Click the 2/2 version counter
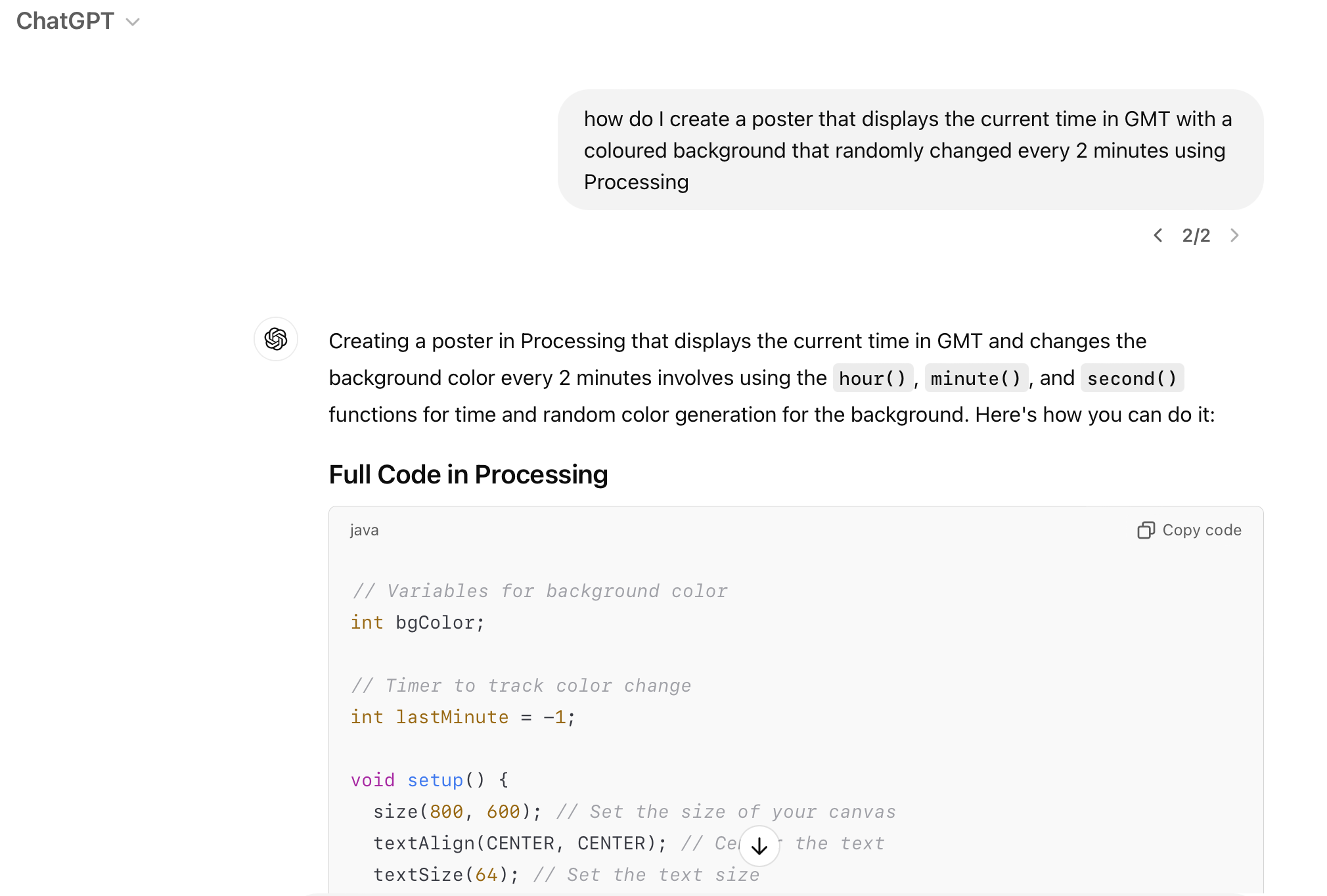Image resolution: width=1327 pixels, height=896 pixels. click(x=1196, y=235)
